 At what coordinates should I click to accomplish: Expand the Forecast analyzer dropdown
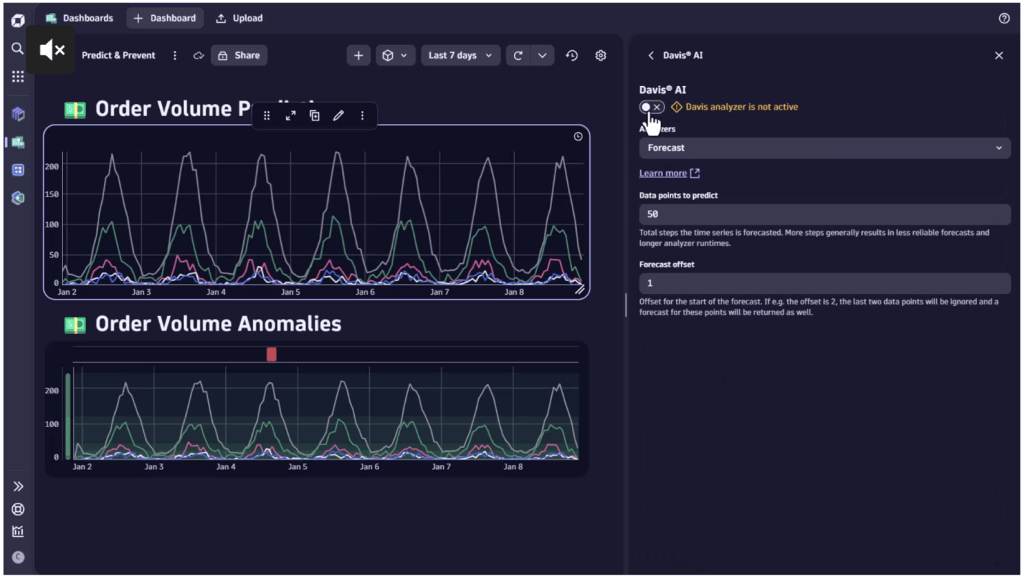pyautogui.click(x=824, y=148)
